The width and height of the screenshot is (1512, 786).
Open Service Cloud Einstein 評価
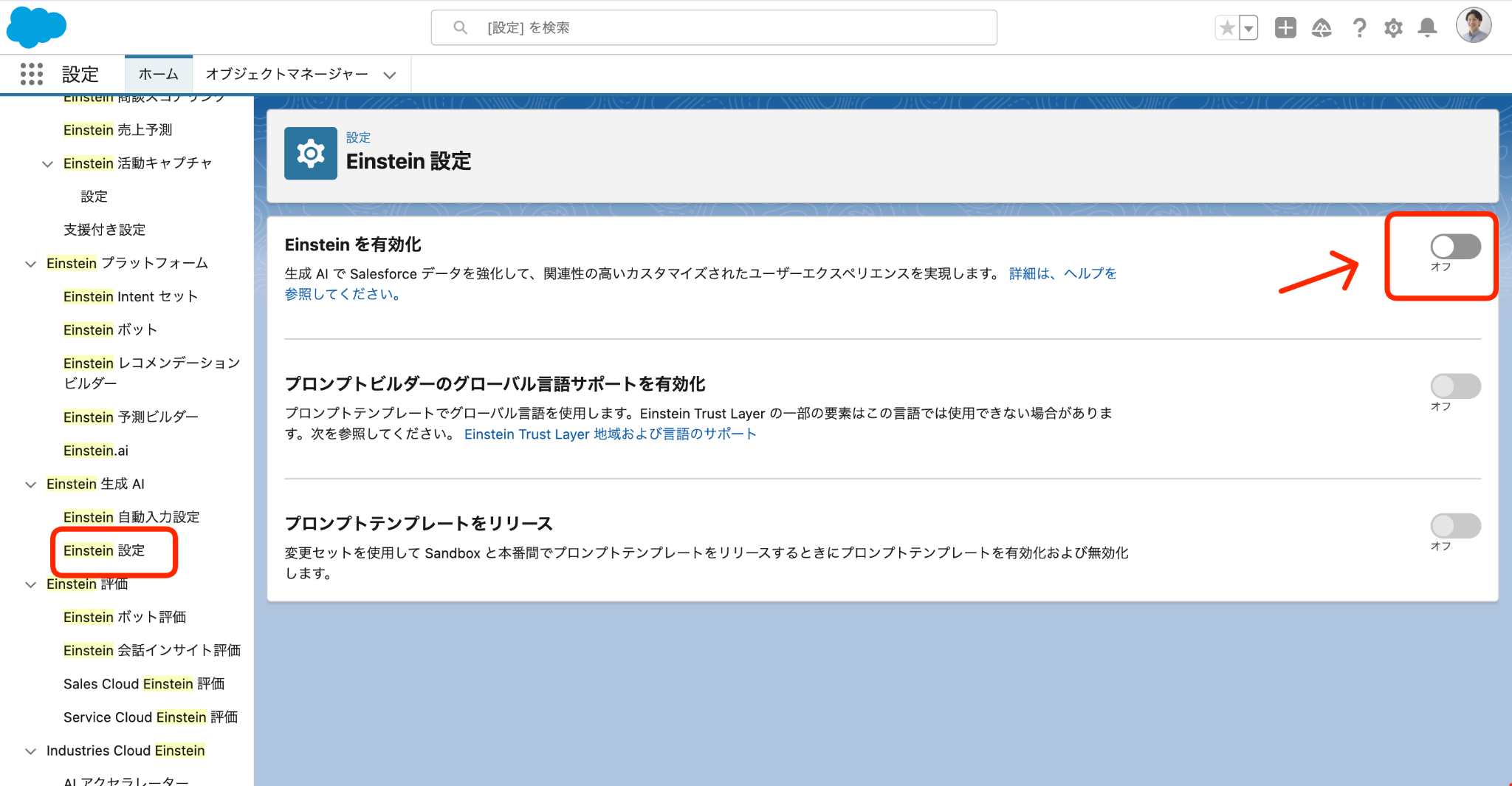pos(151,717)
